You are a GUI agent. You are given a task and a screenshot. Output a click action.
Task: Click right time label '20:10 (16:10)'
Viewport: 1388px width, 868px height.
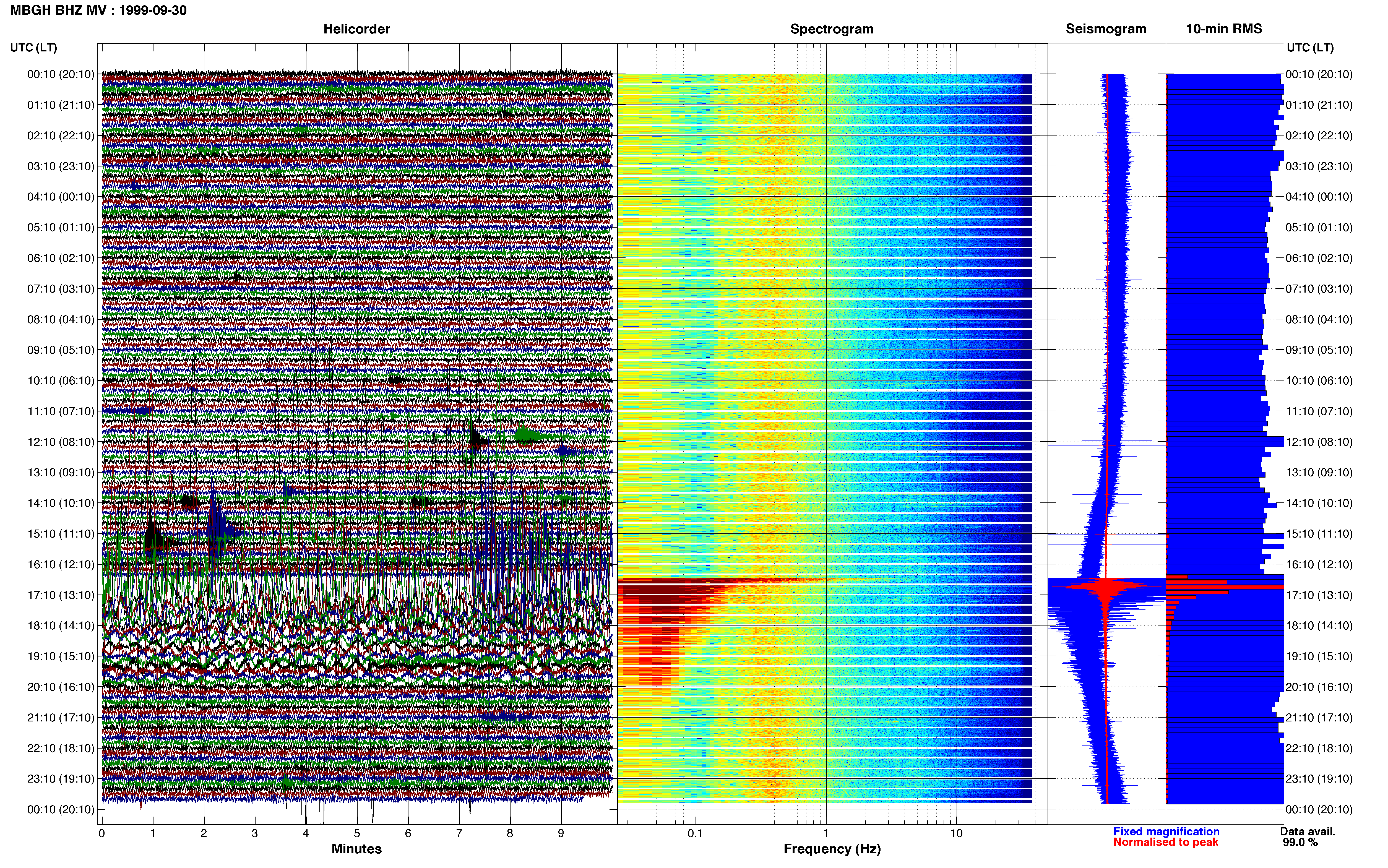pos(1319,687)
